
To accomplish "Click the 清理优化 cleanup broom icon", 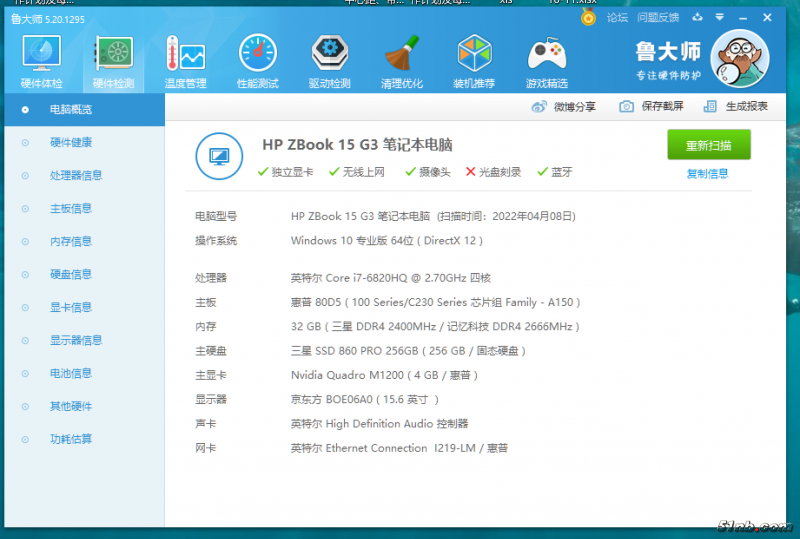I will click(401, 59).
